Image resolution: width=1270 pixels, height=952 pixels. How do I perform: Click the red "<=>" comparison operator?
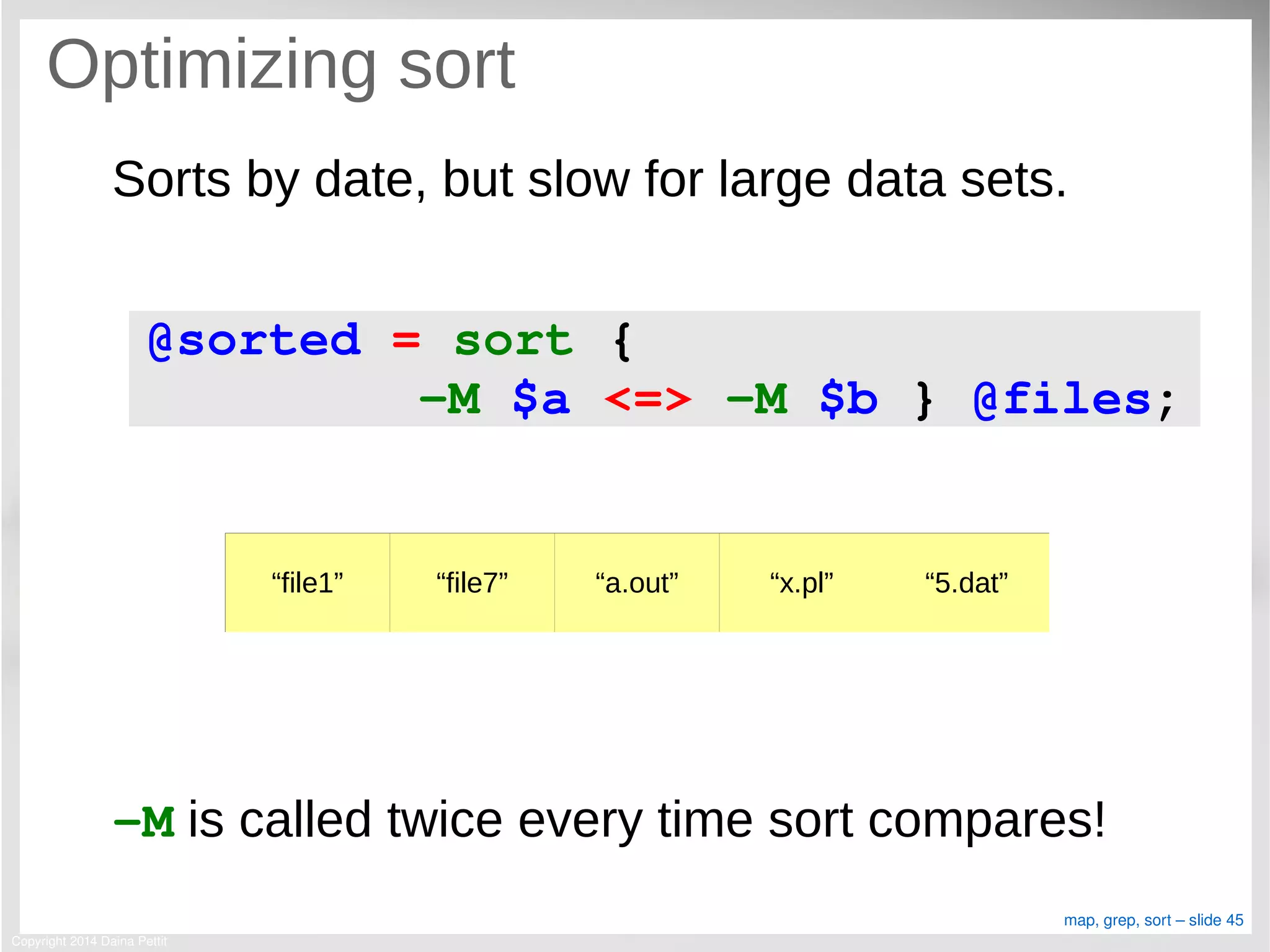[x=647, y=399]
